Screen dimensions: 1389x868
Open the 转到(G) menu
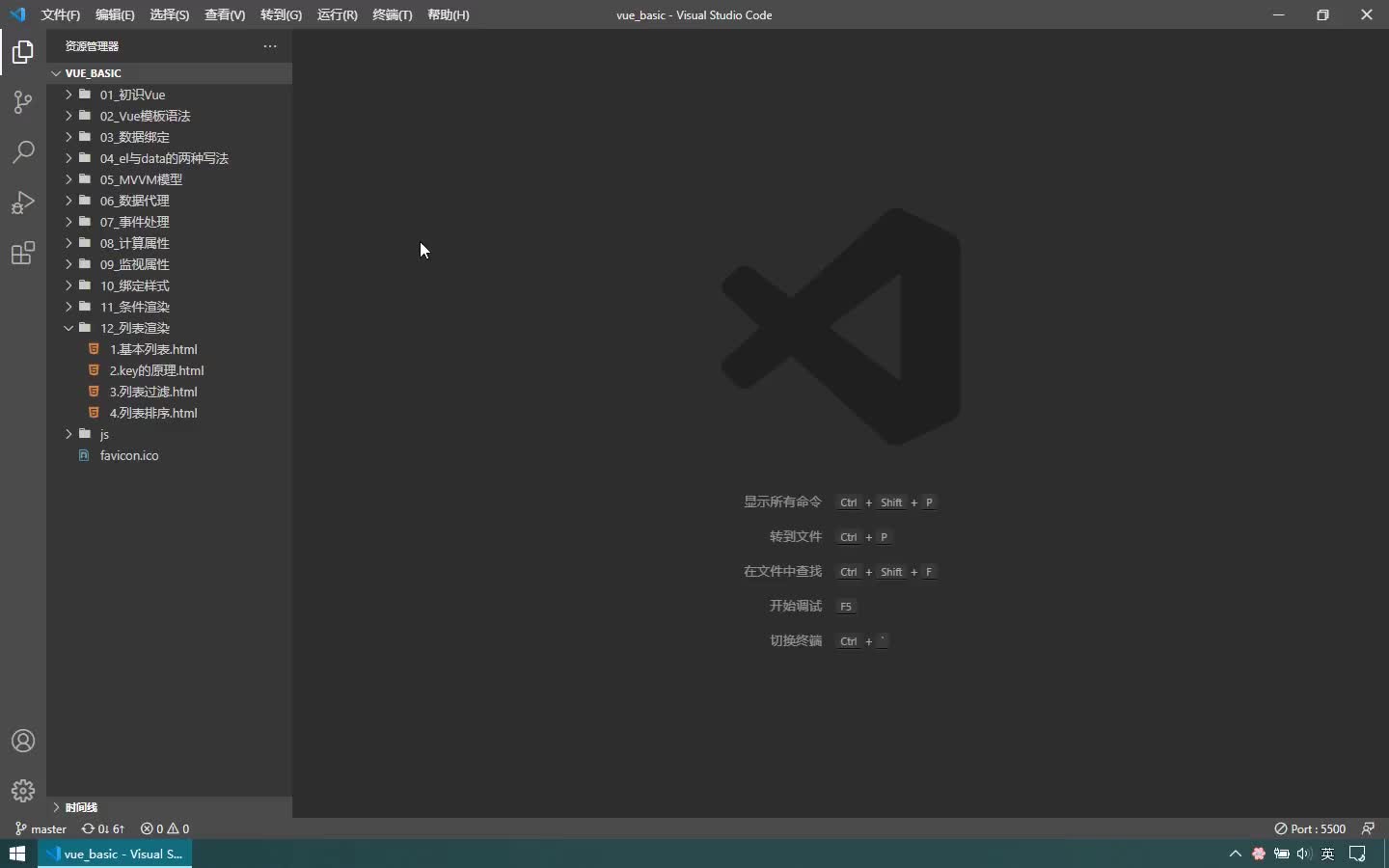point(281,14)
